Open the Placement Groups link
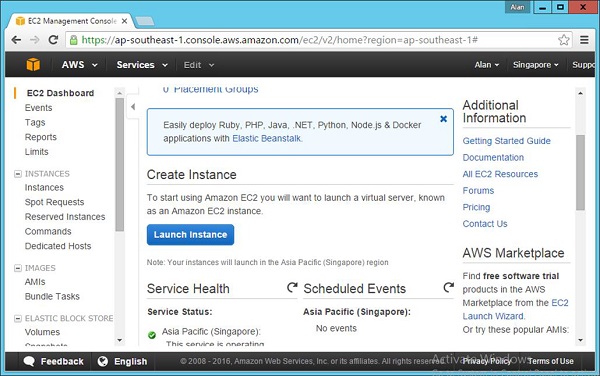This screenshot has height=376, width=600. (216, 89)
